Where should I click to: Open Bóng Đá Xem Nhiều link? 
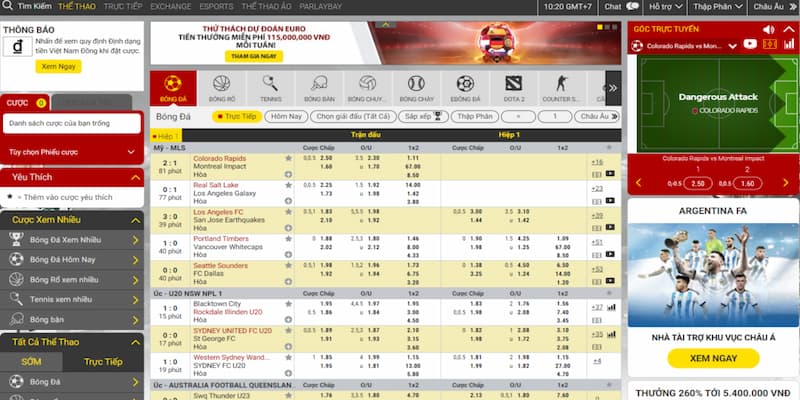tap(71, 240)
